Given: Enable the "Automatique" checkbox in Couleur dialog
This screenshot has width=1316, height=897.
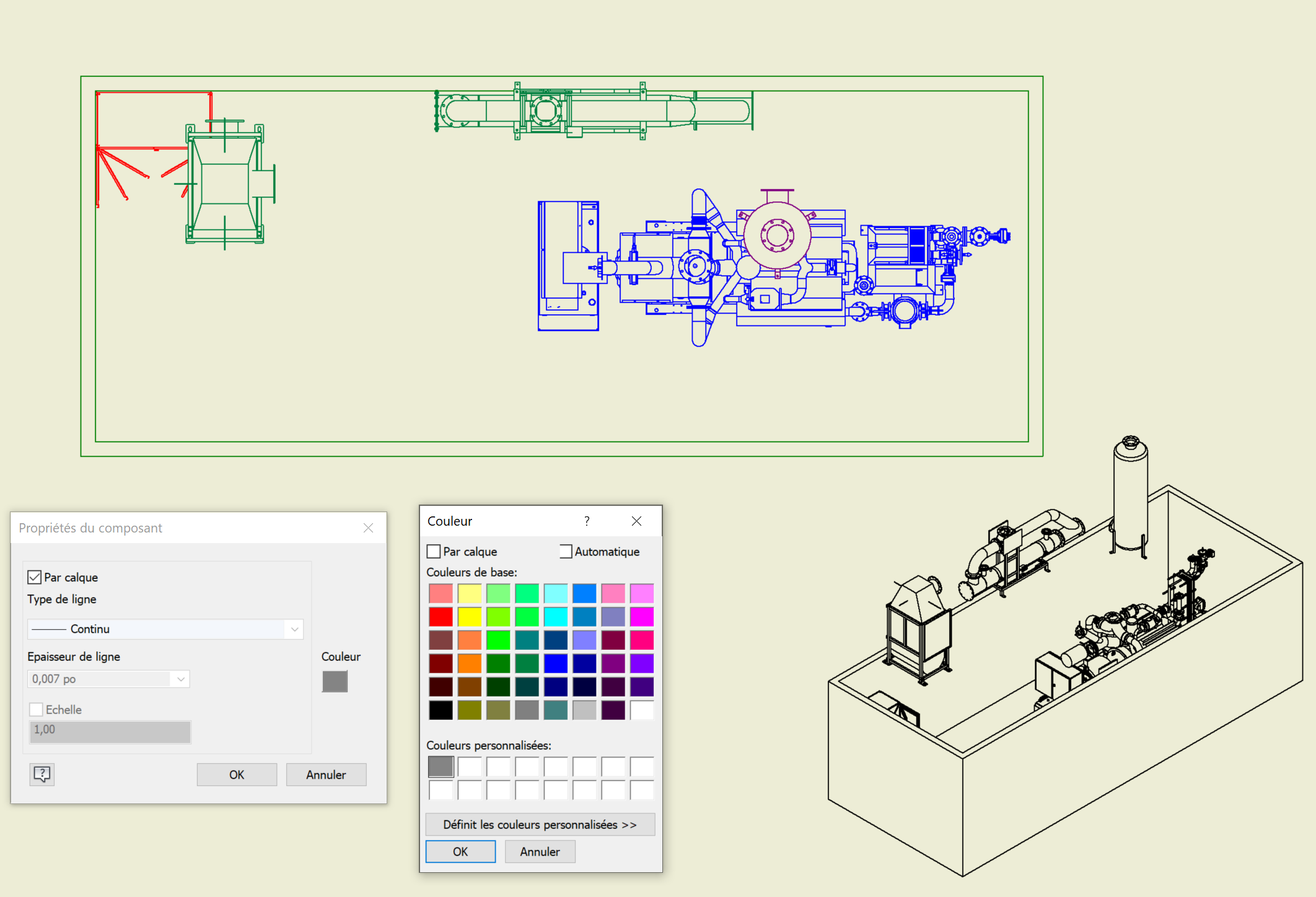Looking at the screenshot, I should [564, 551].
